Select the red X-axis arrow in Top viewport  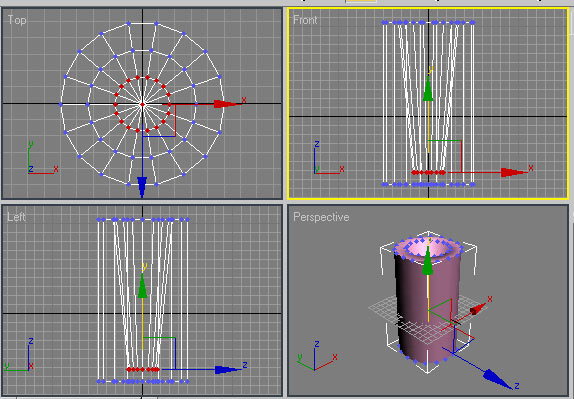pos(225,104)
